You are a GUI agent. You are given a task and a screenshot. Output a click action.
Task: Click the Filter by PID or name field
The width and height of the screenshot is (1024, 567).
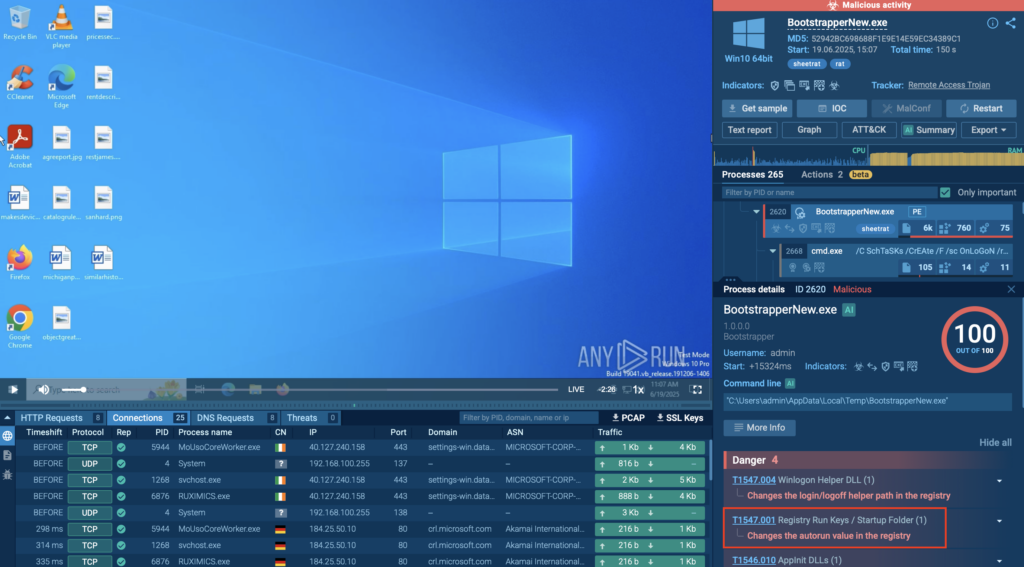[828, 192]
